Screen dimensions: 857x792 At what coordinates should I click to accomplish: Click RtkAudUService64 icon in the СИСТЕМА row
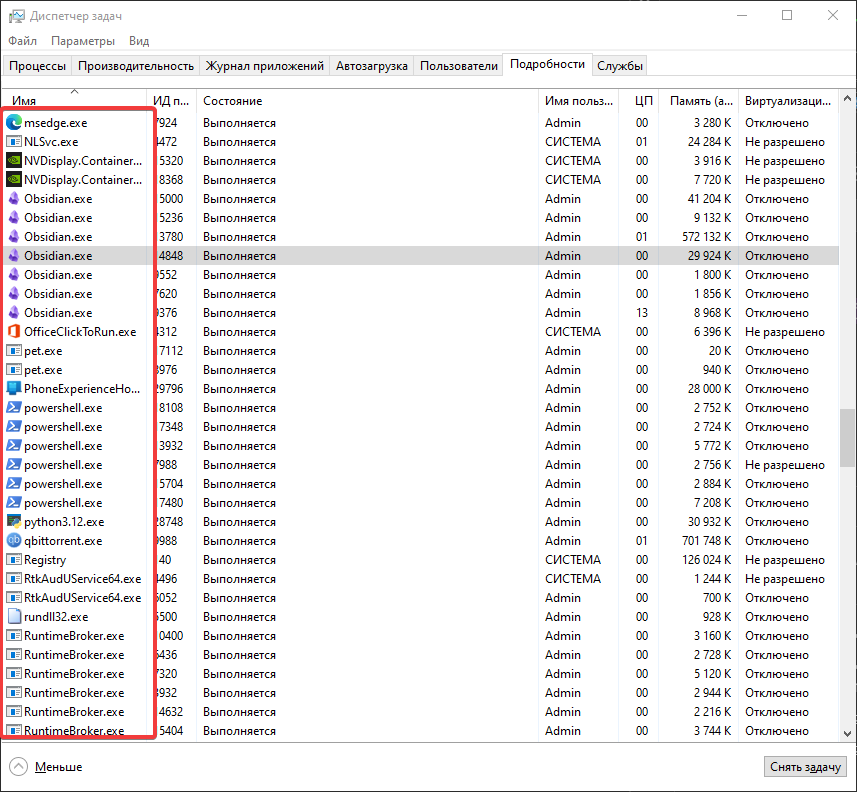pos(14,579)
